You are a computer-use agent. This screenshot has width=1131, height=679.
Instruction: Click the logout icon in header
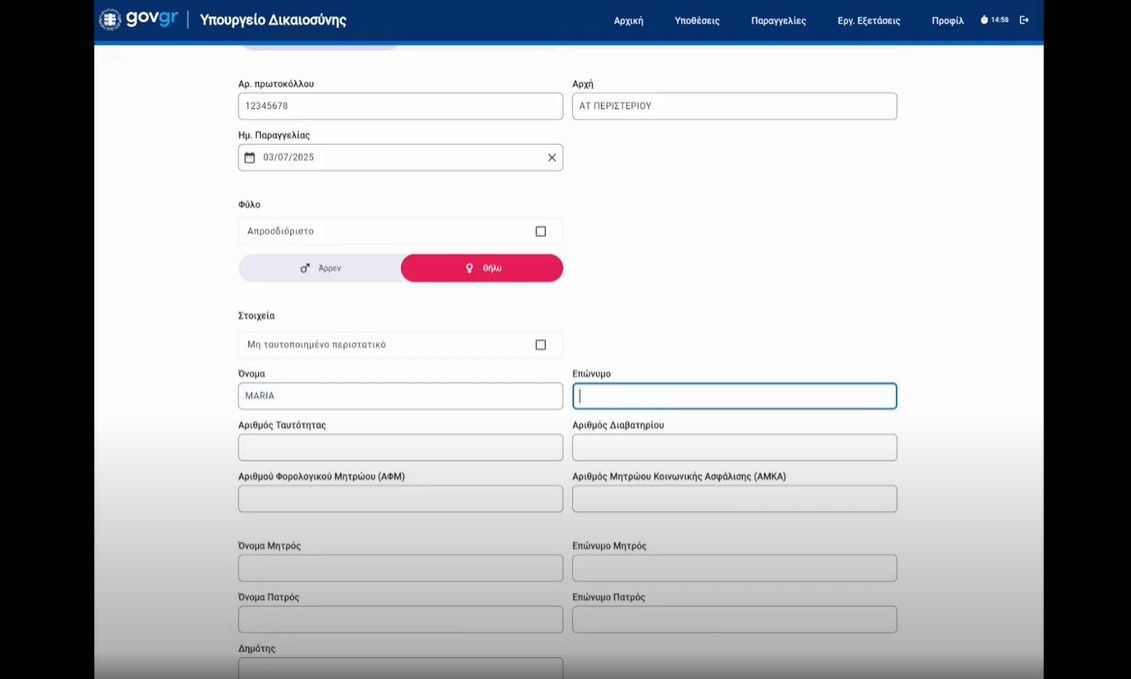tap(1024, 20)
